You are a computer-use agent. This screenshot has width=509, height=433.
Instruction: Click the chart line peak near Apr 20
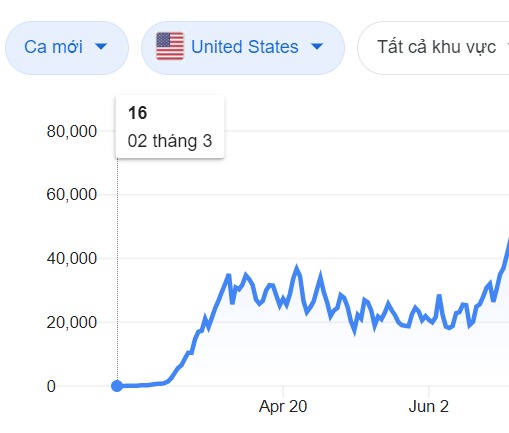pos(296,268)
